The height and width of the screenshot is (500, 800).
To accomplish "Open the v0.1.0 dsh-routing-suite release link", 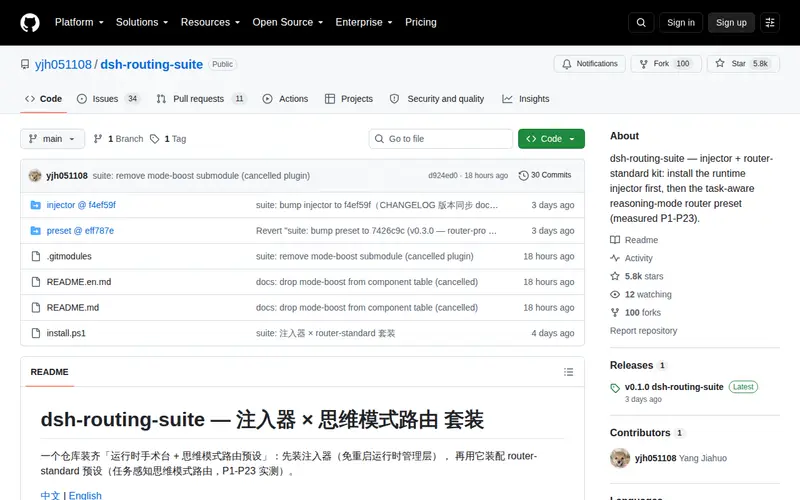I will pyautogui.click(x=674, y=387).
